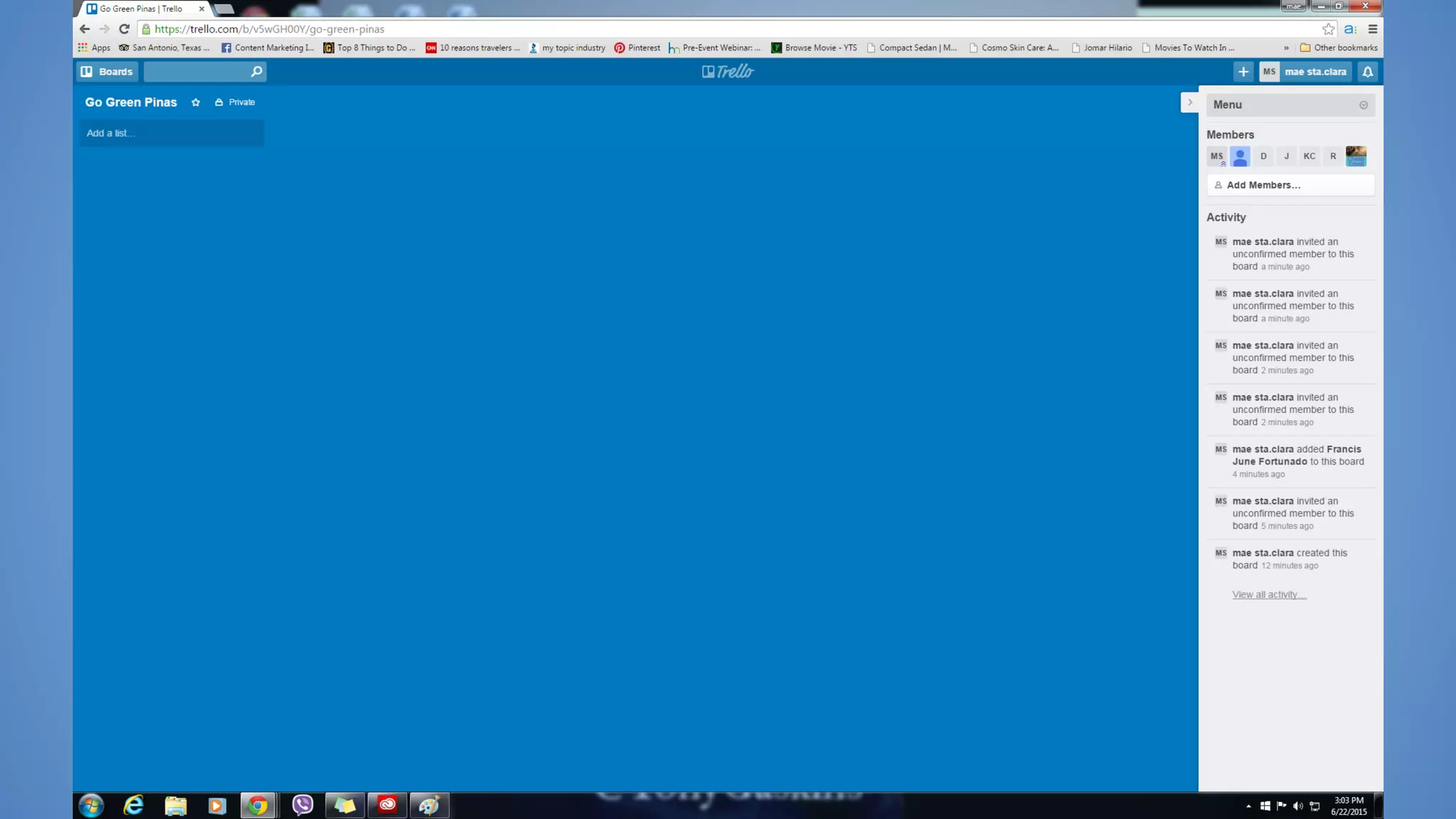Open the notifications bell icon

coord(1367,72)
